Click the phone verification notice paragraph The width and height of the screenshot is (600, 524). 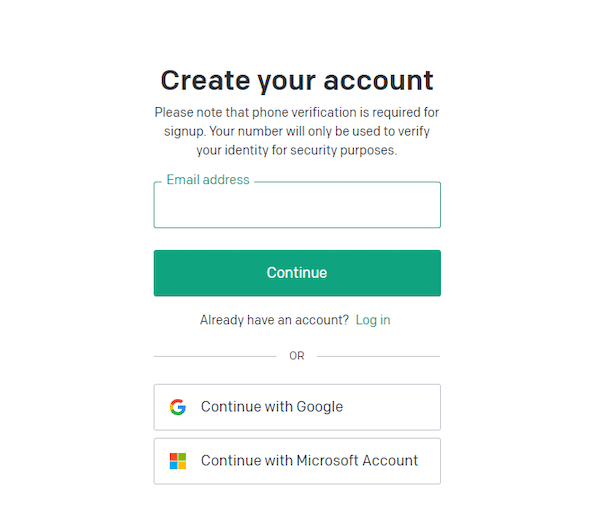[297, 131]
